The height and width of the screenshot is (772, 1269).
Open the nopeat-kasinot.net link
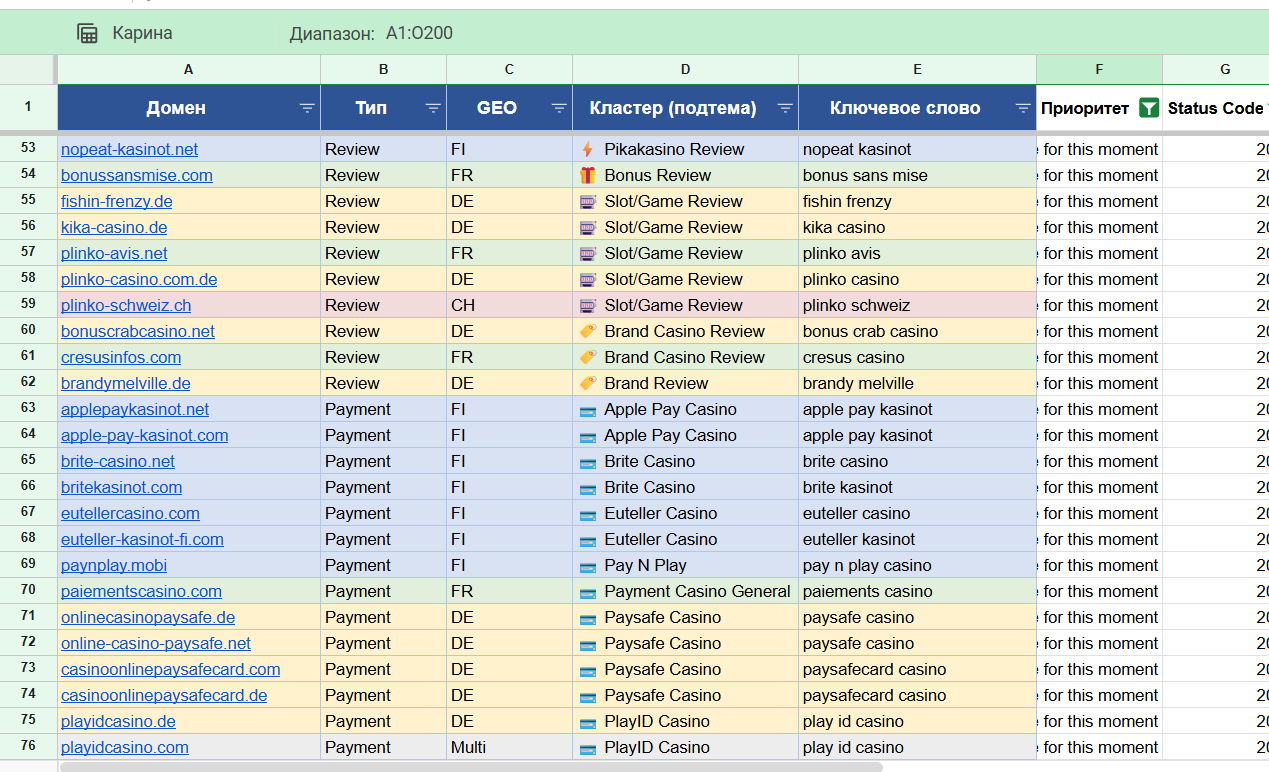point(129,149)
